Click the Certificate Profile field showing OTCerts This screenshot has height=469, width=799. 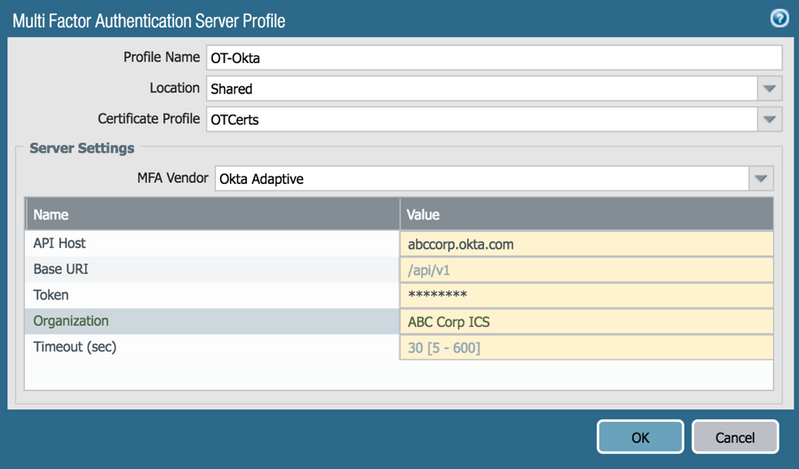tap(480, 119)
